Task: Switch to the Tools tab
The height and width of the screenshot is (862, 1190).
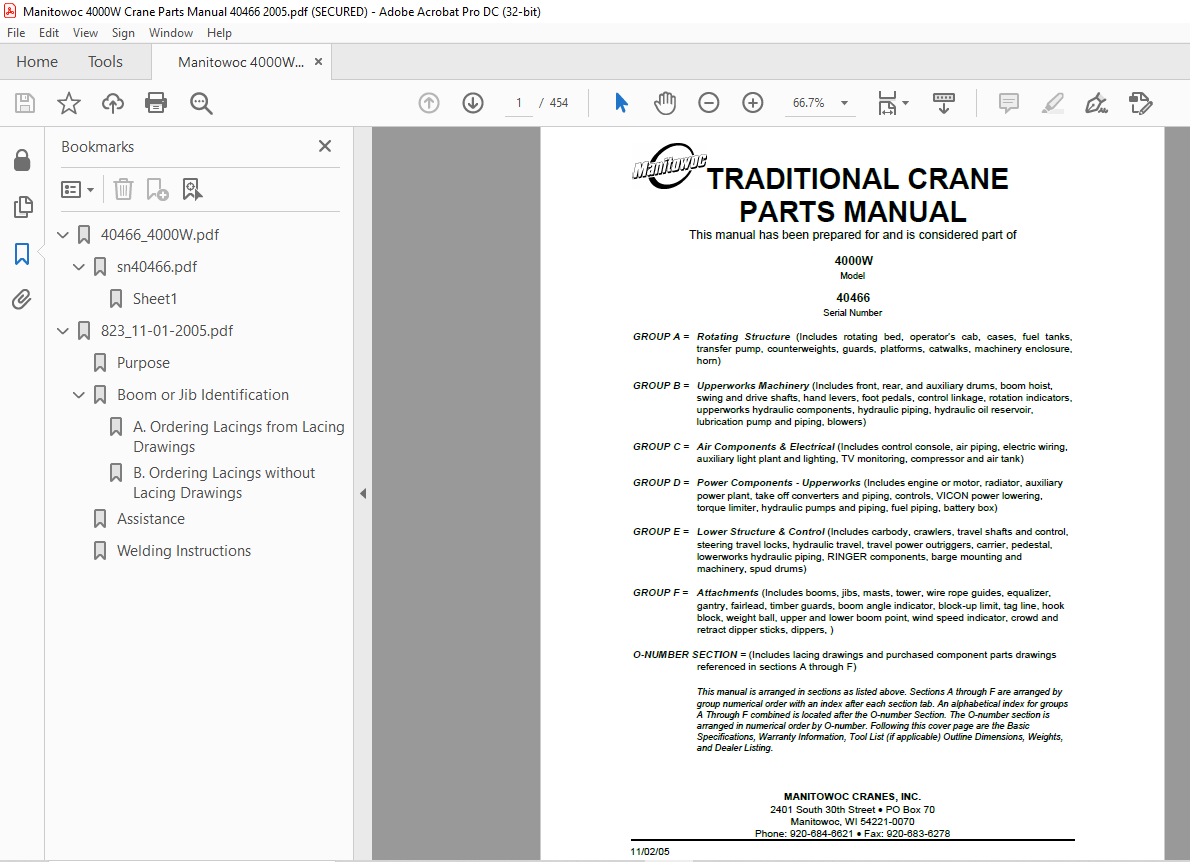Action: (105, 62)
